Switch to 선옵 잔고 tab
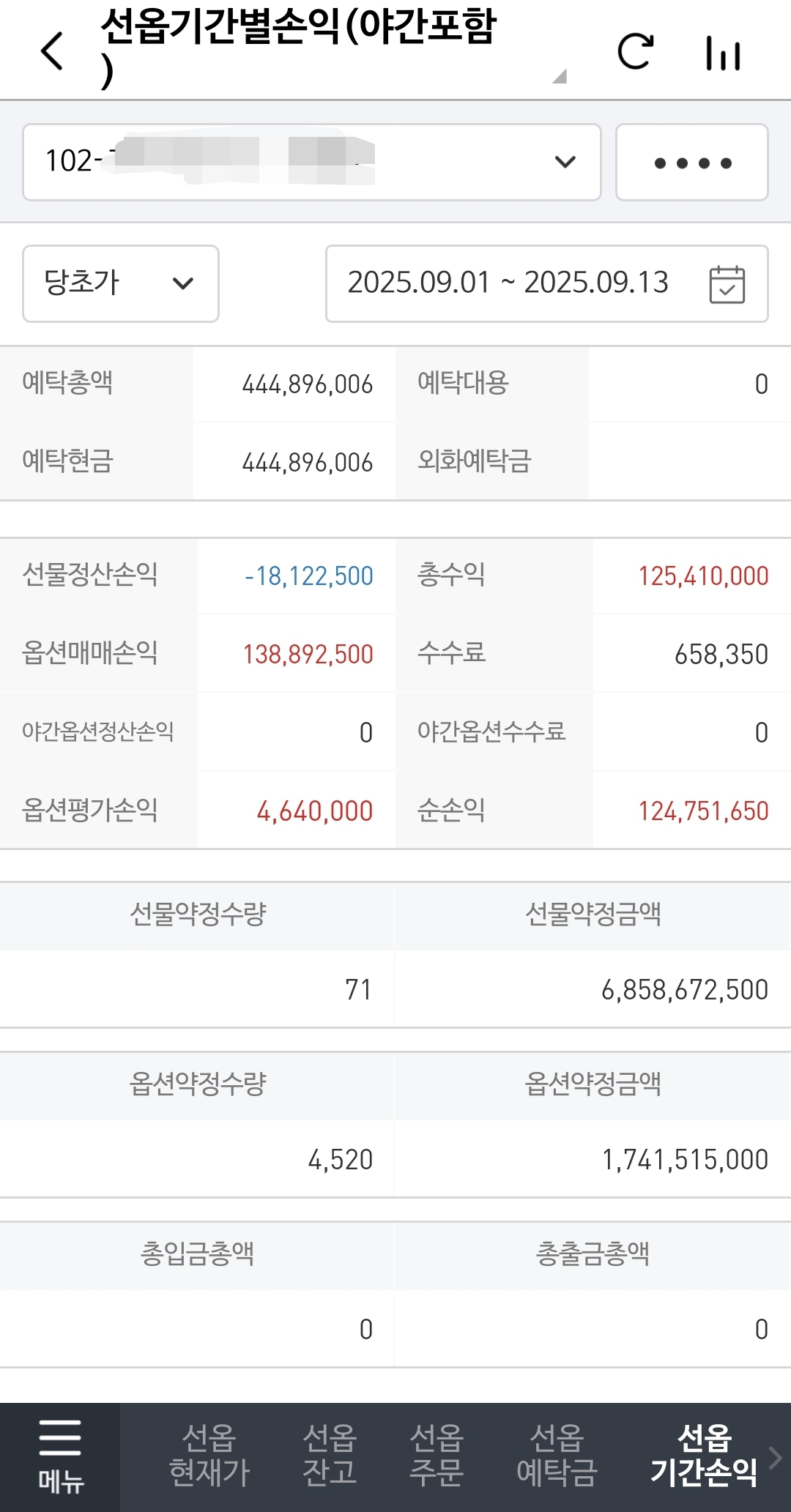The image size is (791, 1512). click(330, 1455)
